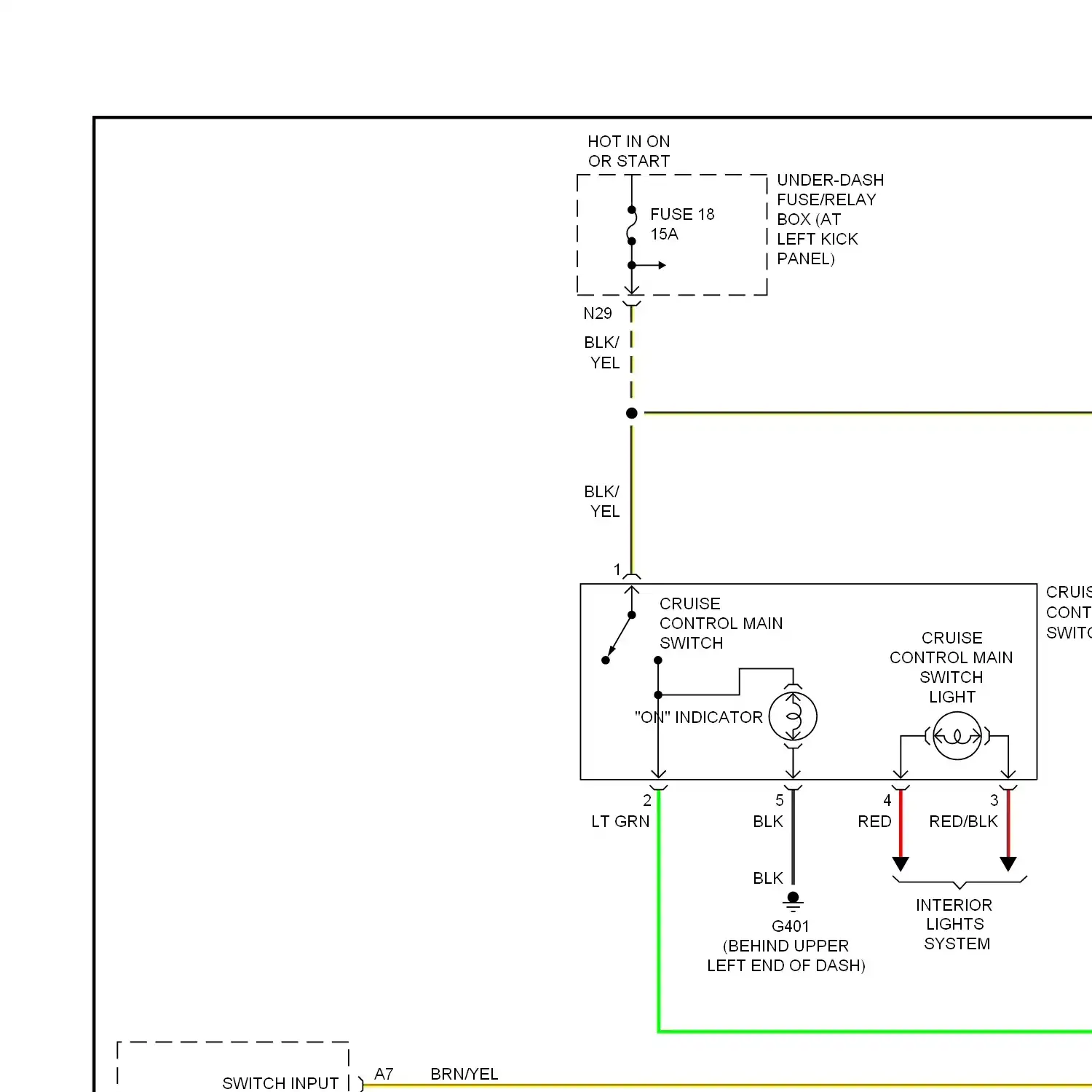Click the BLK/YEL label just below N29
The height and width of the screenshot is (1092, 1092).
coord(602,352)
